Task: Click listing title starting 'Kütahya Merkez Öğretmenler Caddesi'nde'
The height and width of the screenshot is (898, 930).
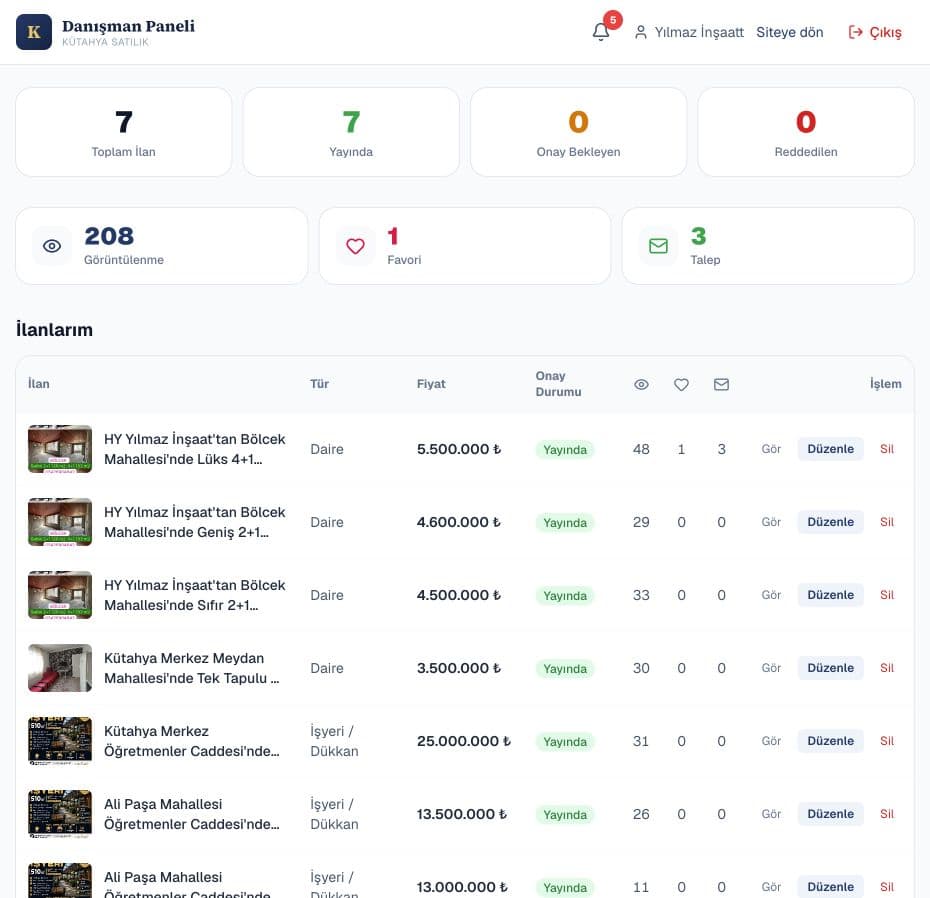Action: tap(192, 741)
